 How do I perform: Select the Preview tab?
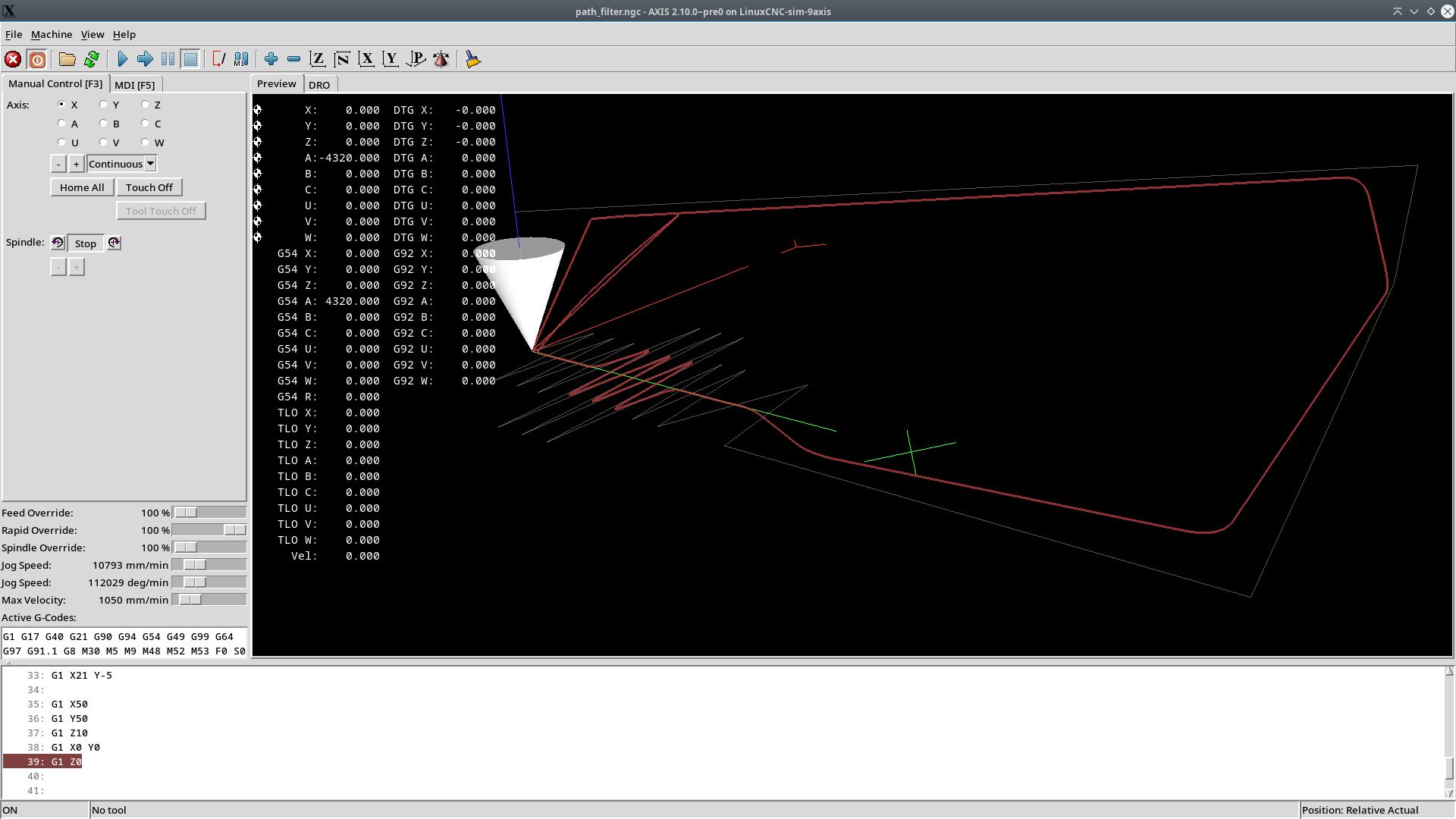(x=277, y=83)
